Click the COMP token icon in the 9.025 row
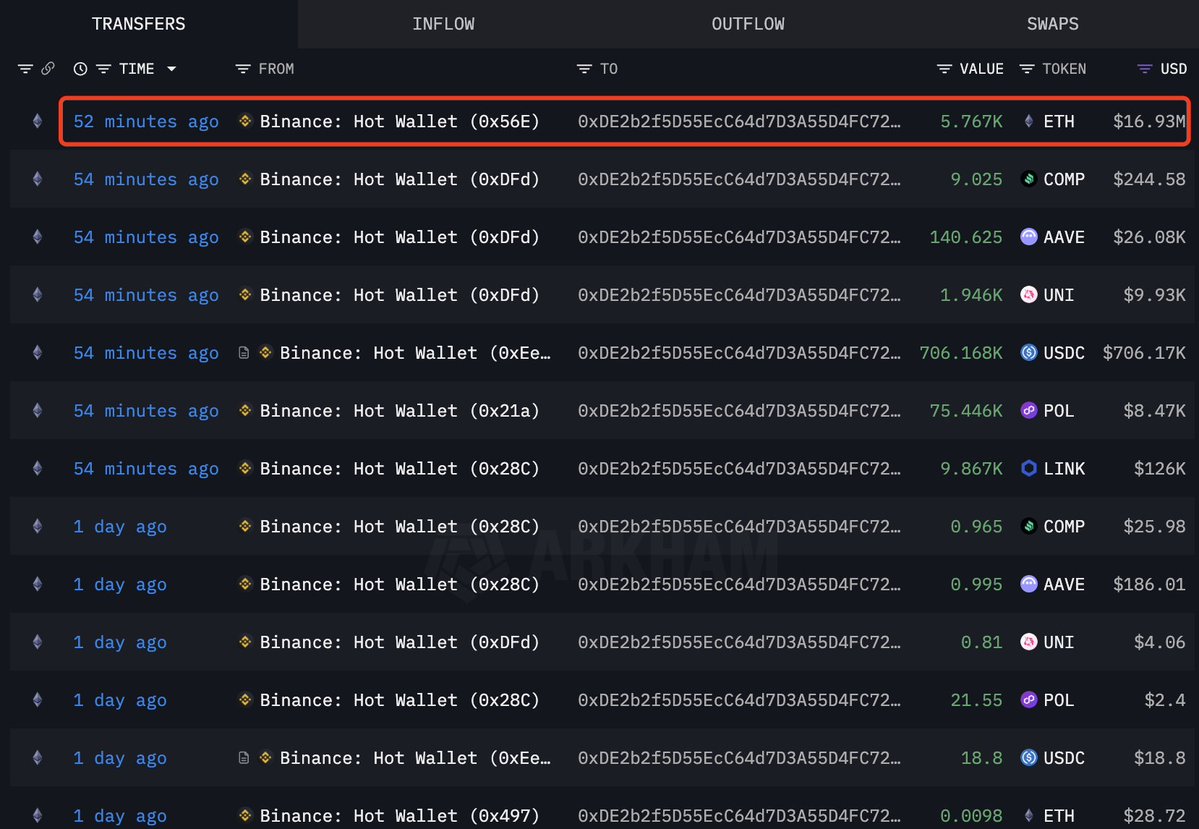Image resolution: width=1199 pixels, height=829 pixels. tap(1029, 180)
